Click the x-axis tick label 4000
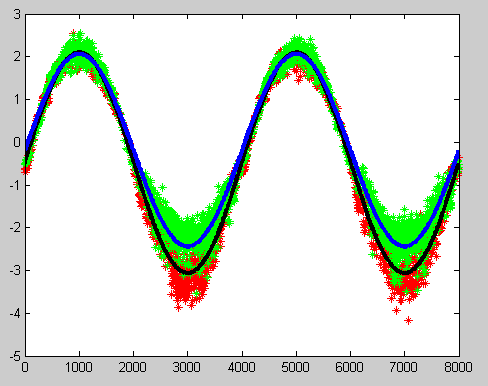Viewport: 488px width, 386px height. (x=242, y=367)
